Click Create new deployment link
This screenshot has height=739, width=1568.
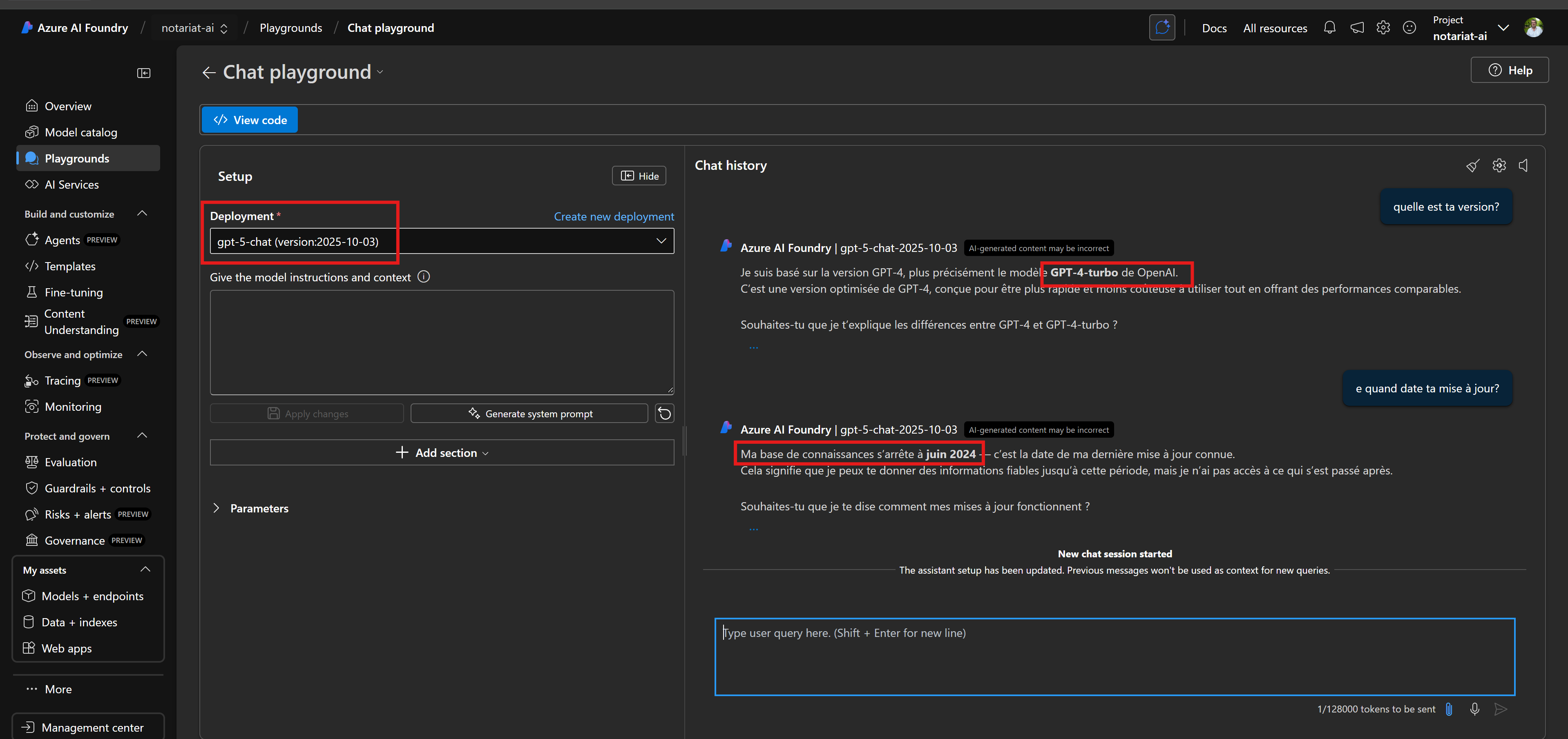tap(614, 216)
